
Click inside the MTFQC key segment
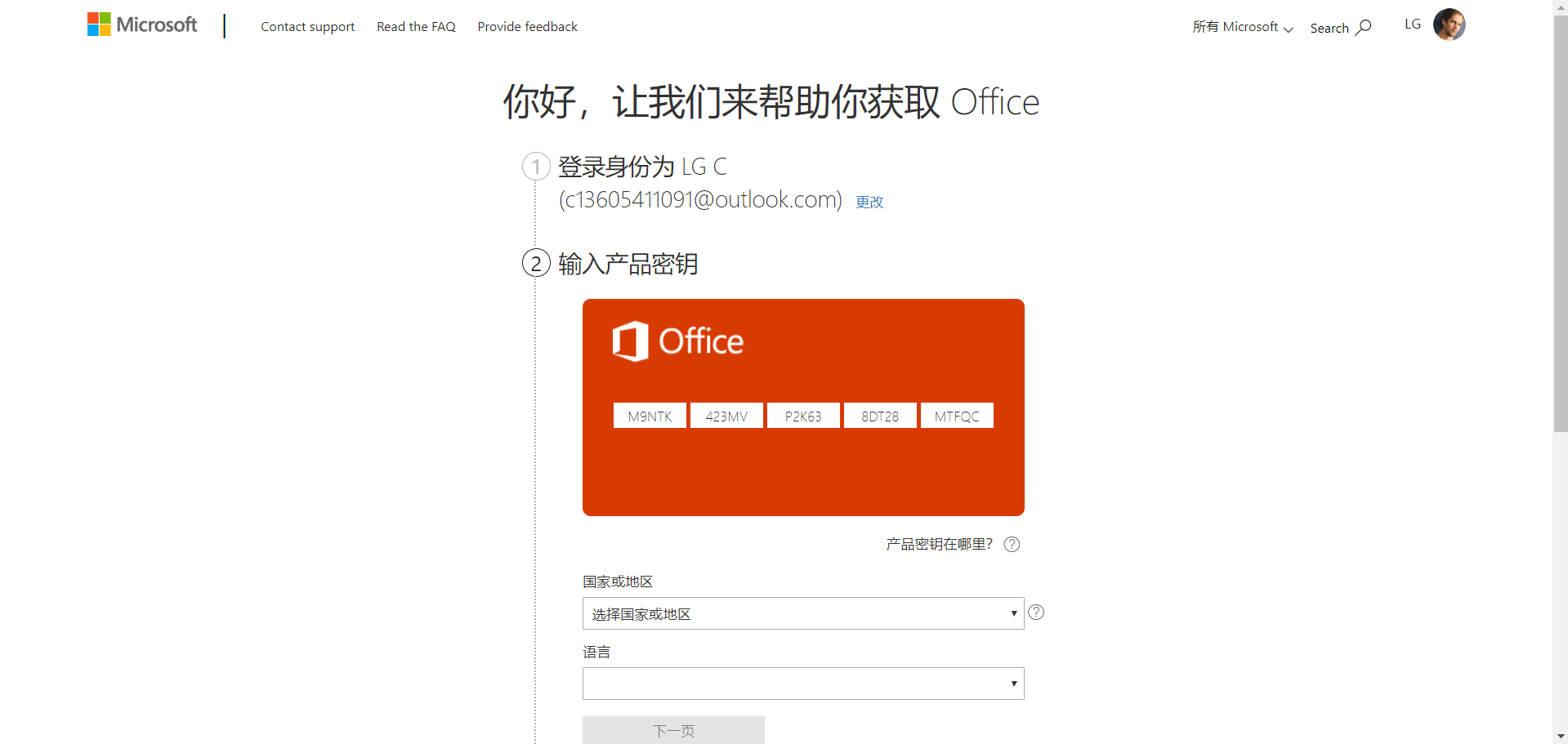tap(956, 415)
